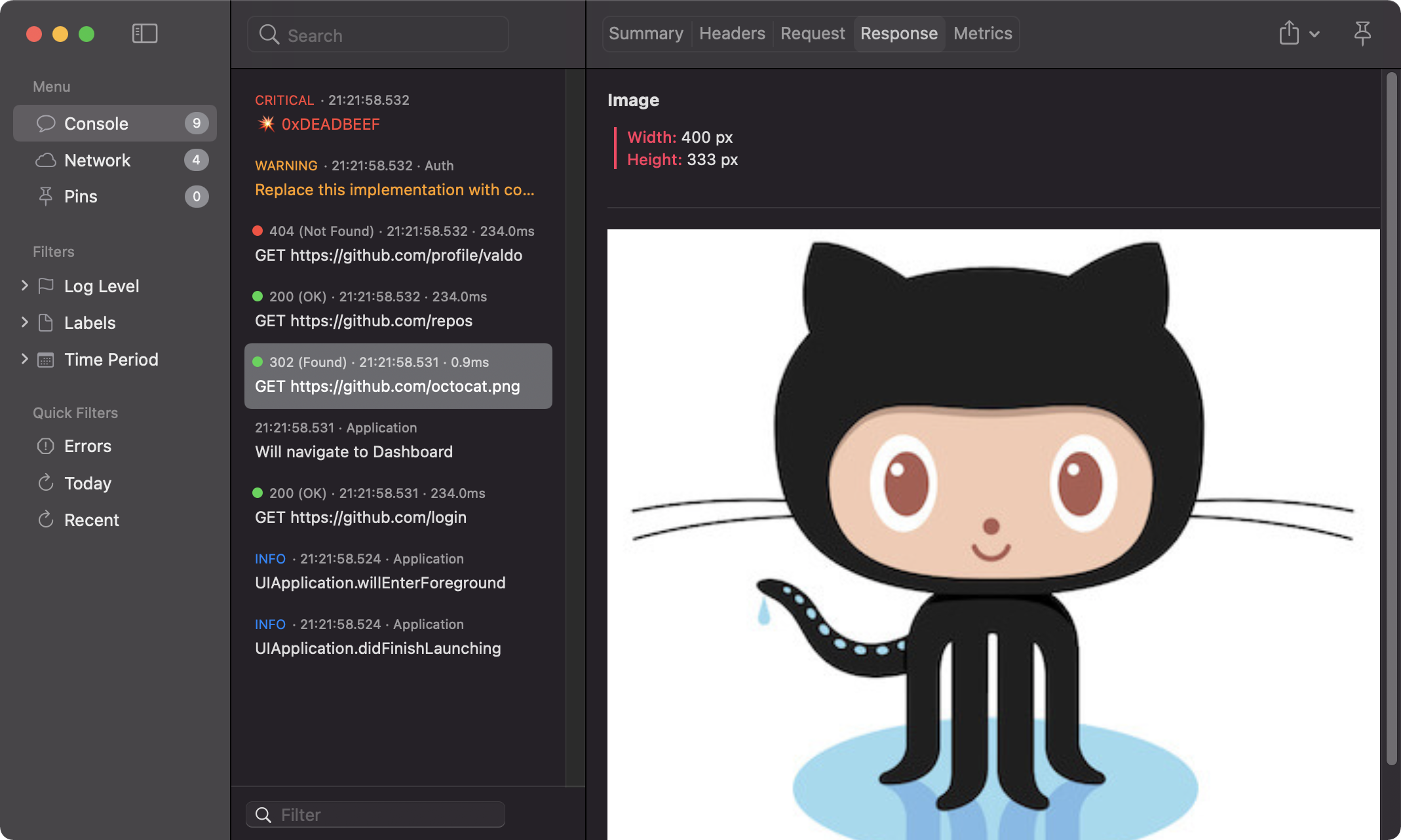Click the share export icon
Screen dimensions: 1401x840
coord(1289,33)
